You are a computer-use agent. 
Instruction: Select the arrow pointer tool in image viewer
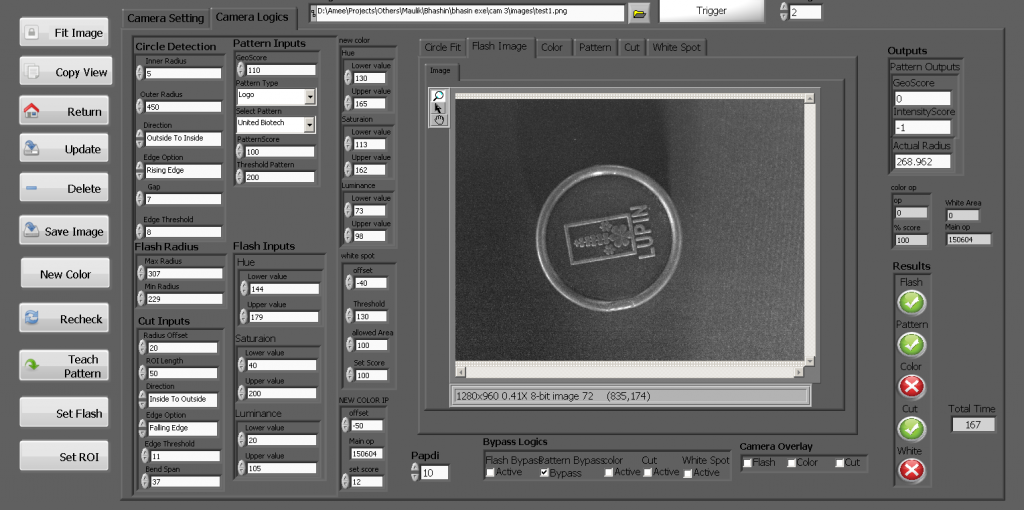coord(437,108)
